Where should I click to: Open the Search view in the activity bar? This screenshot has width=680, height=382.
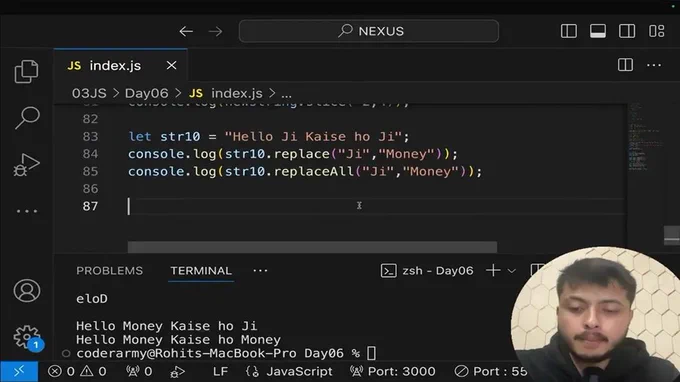click(27, 117)
